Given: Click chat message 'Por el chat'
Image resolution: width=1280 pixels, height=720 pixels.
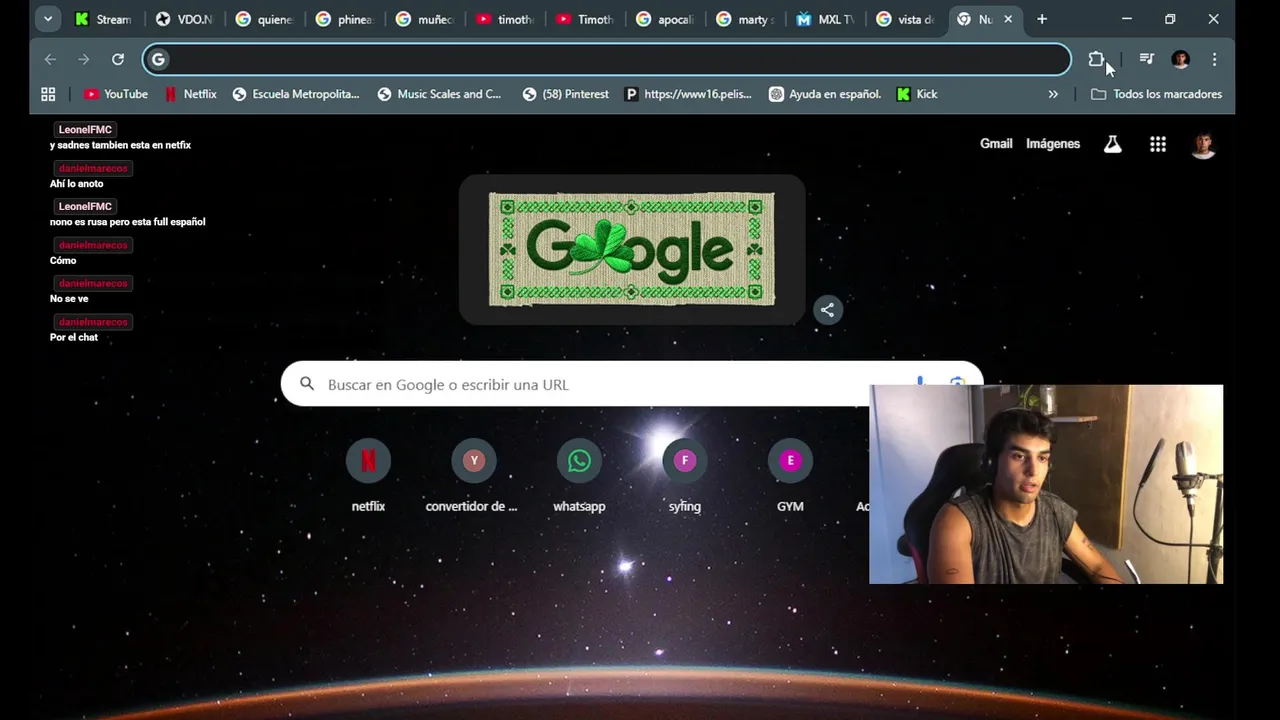Looking at the screenshot, I should tap(74, 338).
